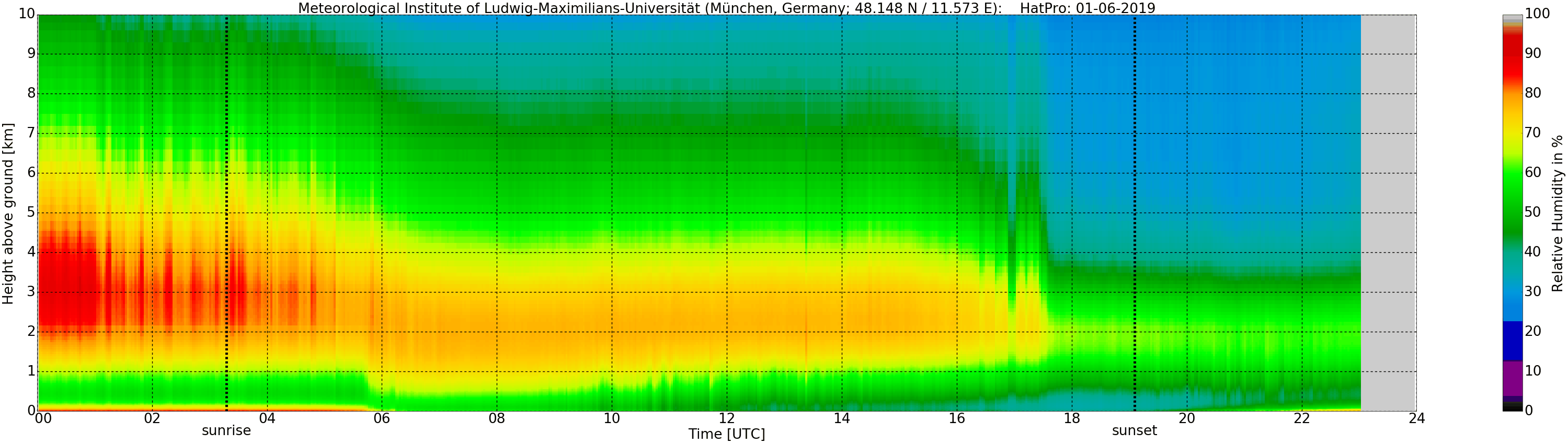Click height-axis tick label '10' km
Viewport: 1568px width, 444px height.
coord(27,15)
